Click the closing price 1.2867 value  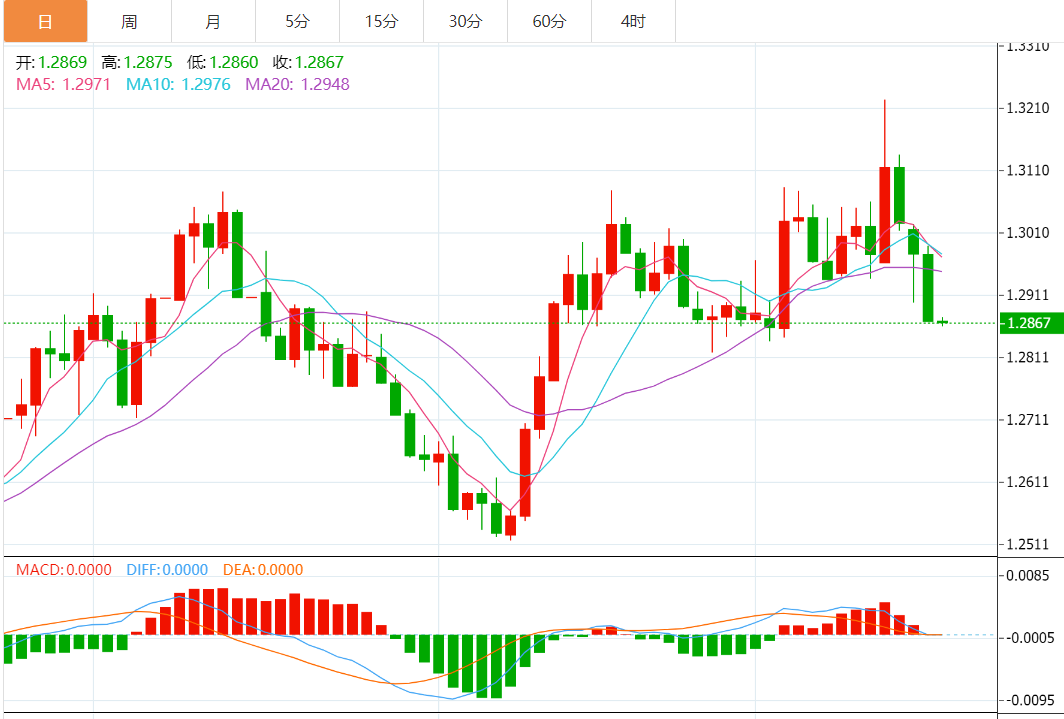click(319, 62)
